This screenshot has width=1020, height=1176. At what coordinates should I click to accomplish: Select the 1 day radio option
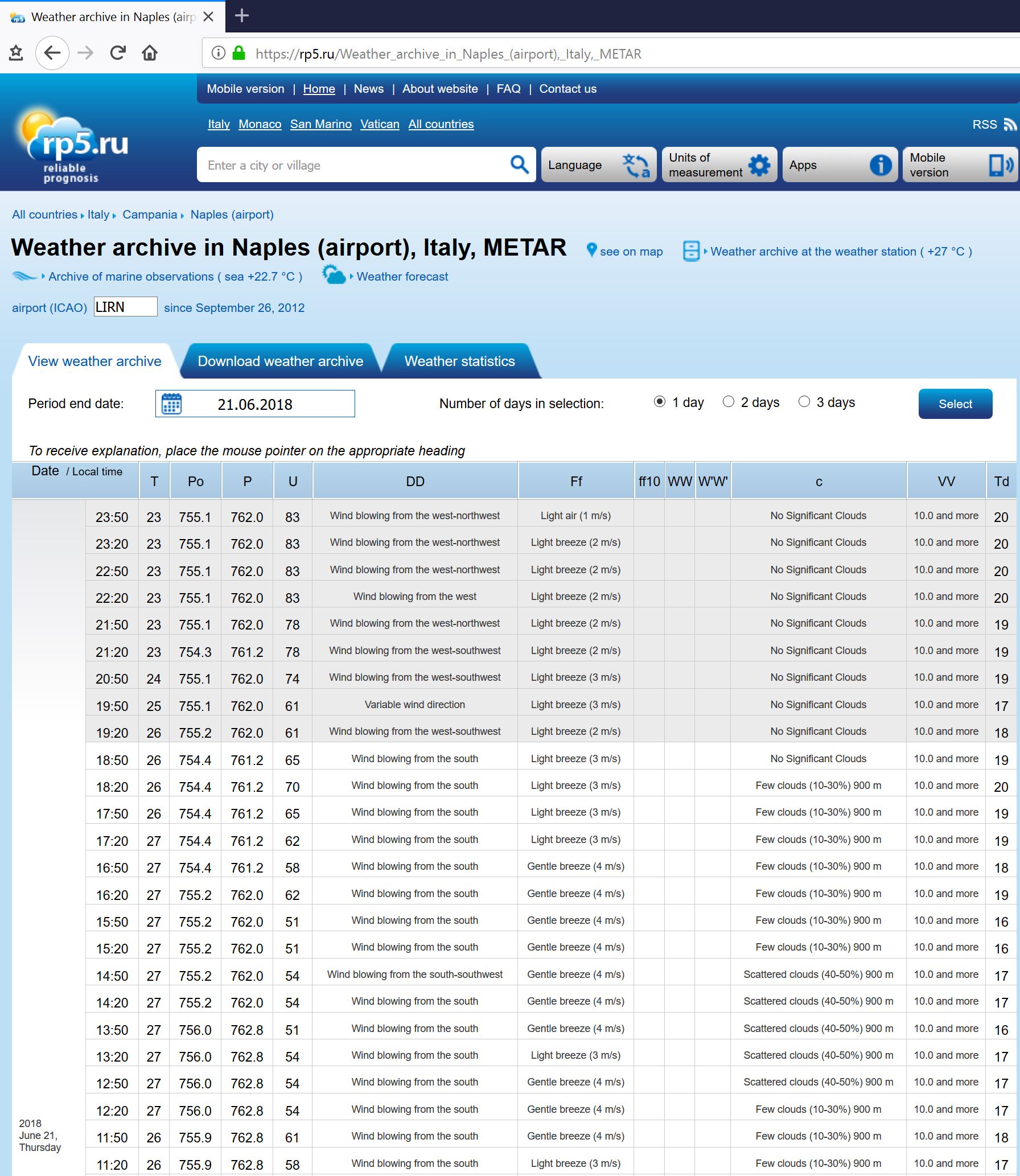tap(659, 402)
